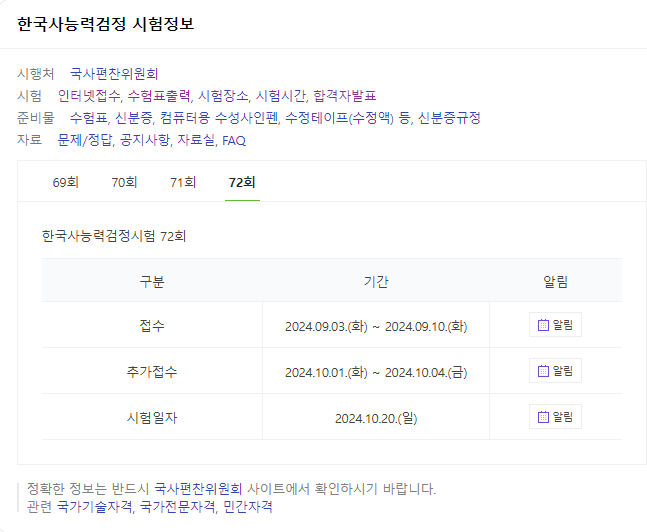Viewport: 647px width, 532px height.
Task: Open the 국가기술자격 related link
Action: pos(94,506)
